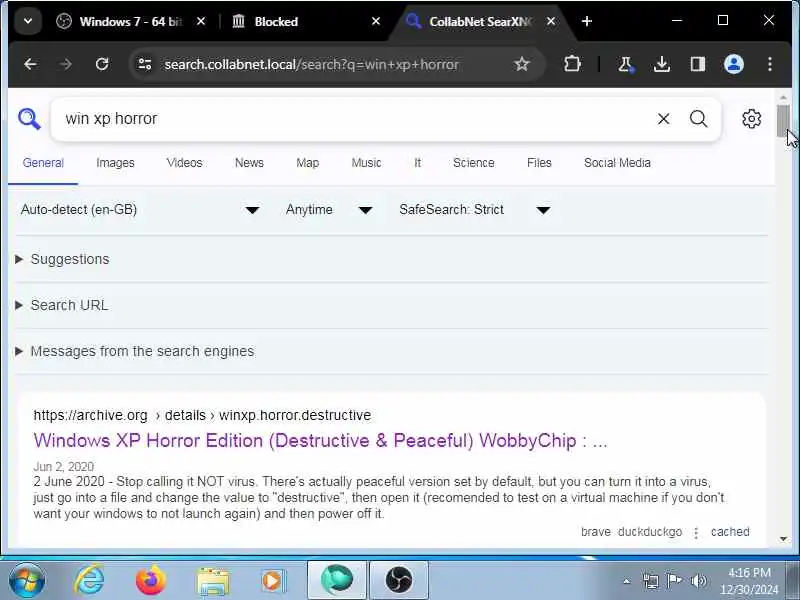Open site information icon in address bar
Screen dimensions: 800x600
coord(145,64)
